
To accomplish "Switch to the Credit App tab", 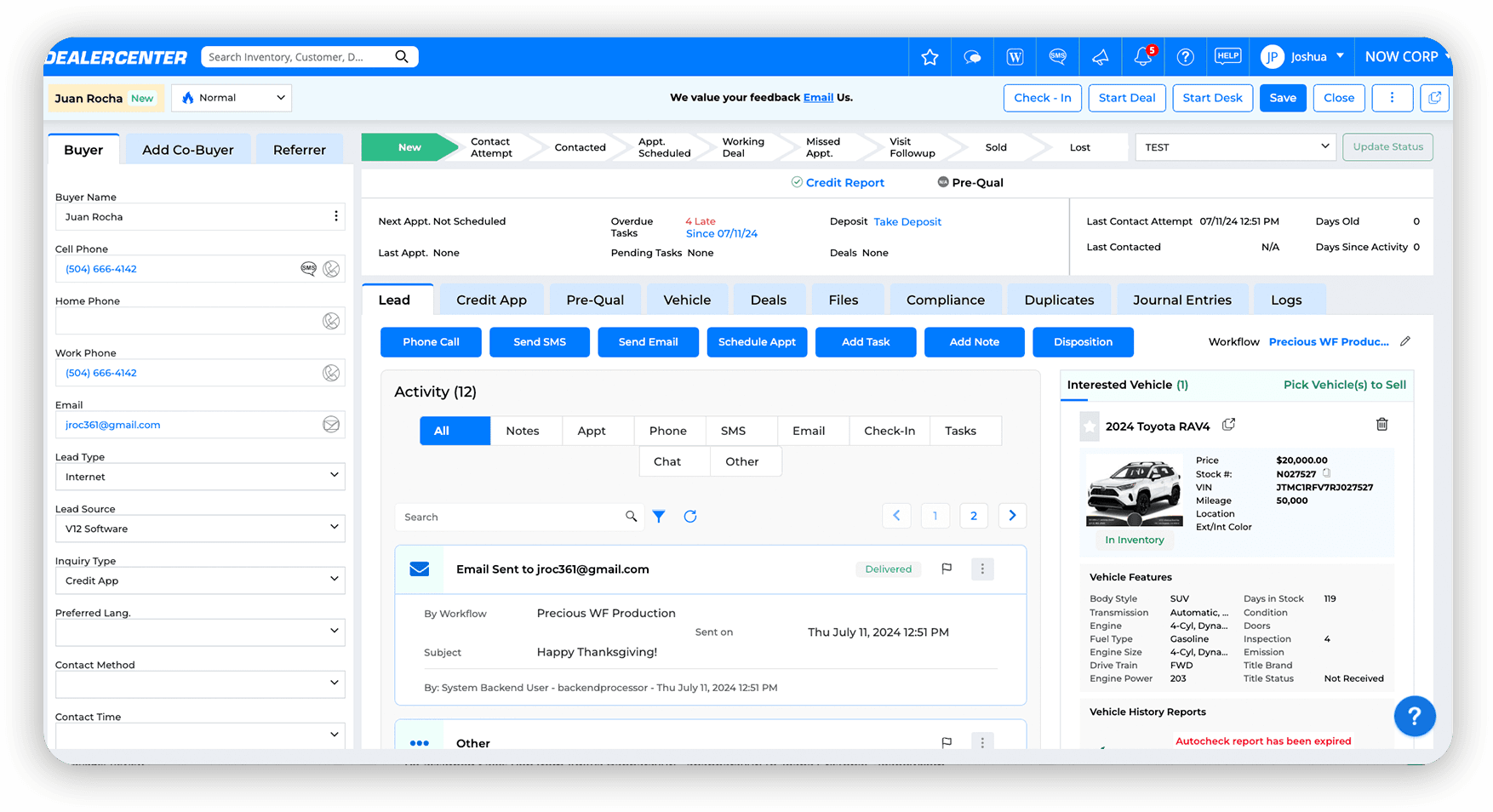I will [x=491, y=299].
